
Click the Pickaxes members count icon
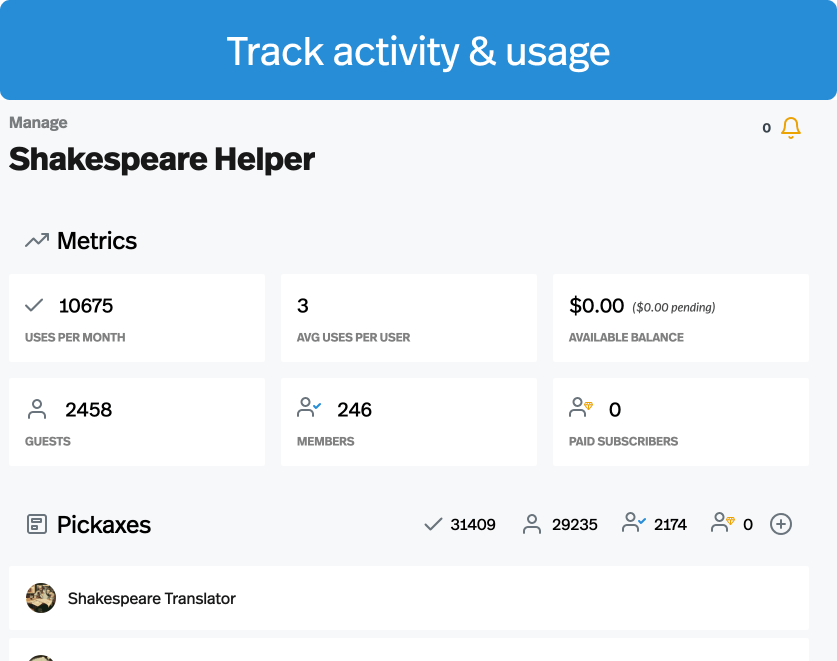tap(634, 523)
